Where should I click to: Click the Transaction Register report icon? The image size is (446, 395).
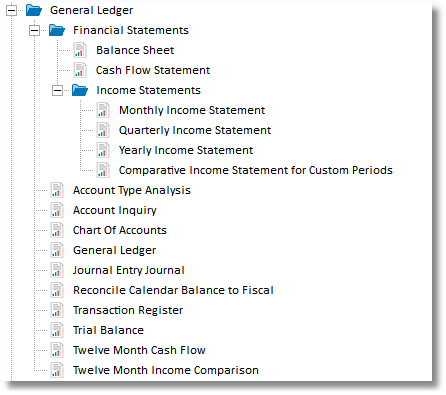(57, 310)
